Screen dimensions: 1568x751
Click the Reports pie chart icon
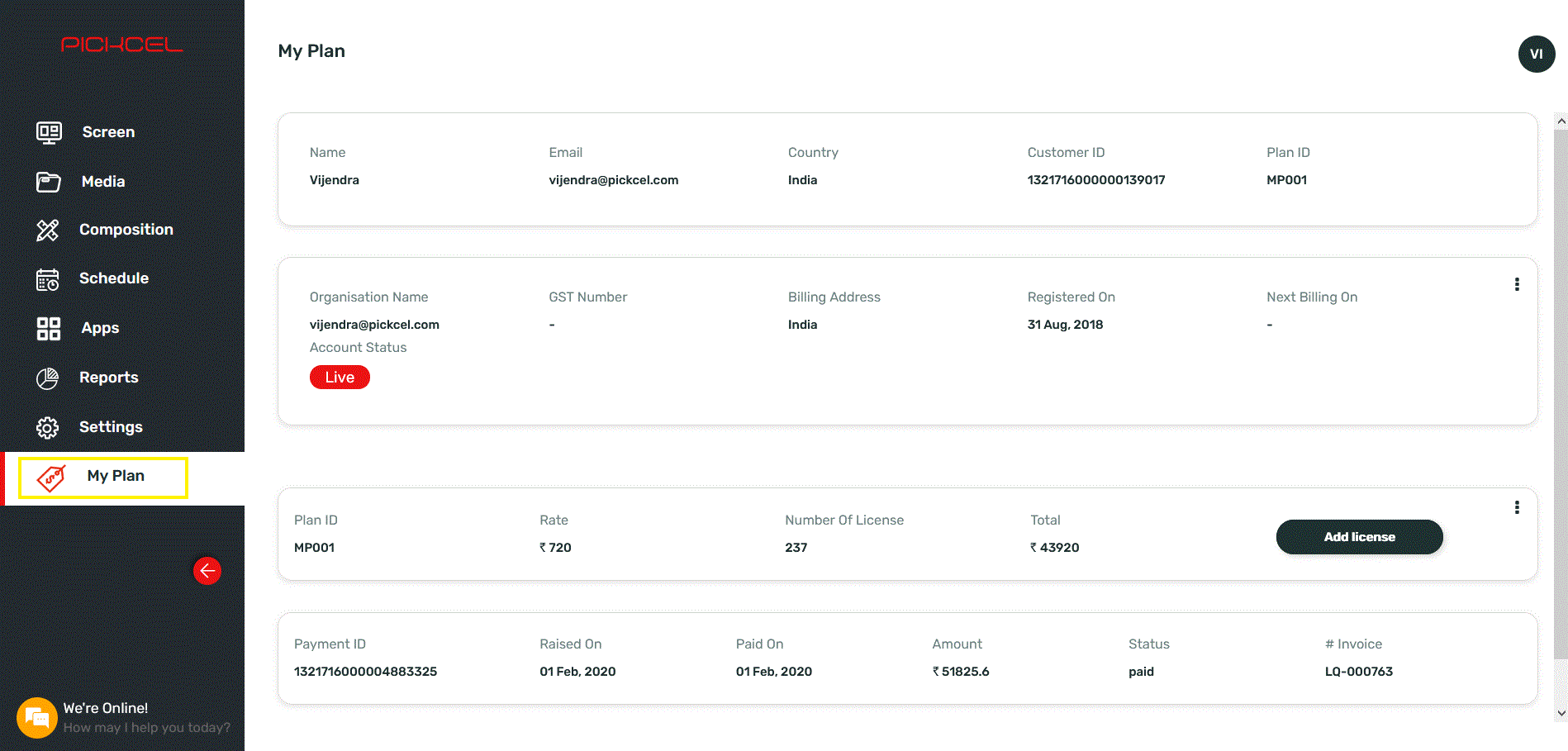pyautogui.click(x=48, y=378)
